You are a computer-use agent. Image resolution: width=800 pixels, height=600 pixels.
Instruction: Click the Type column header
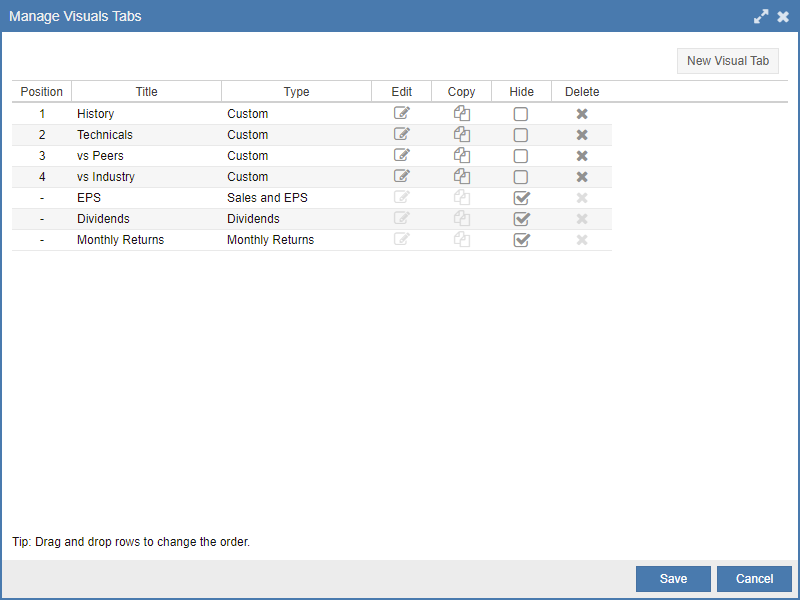(296, 92)
